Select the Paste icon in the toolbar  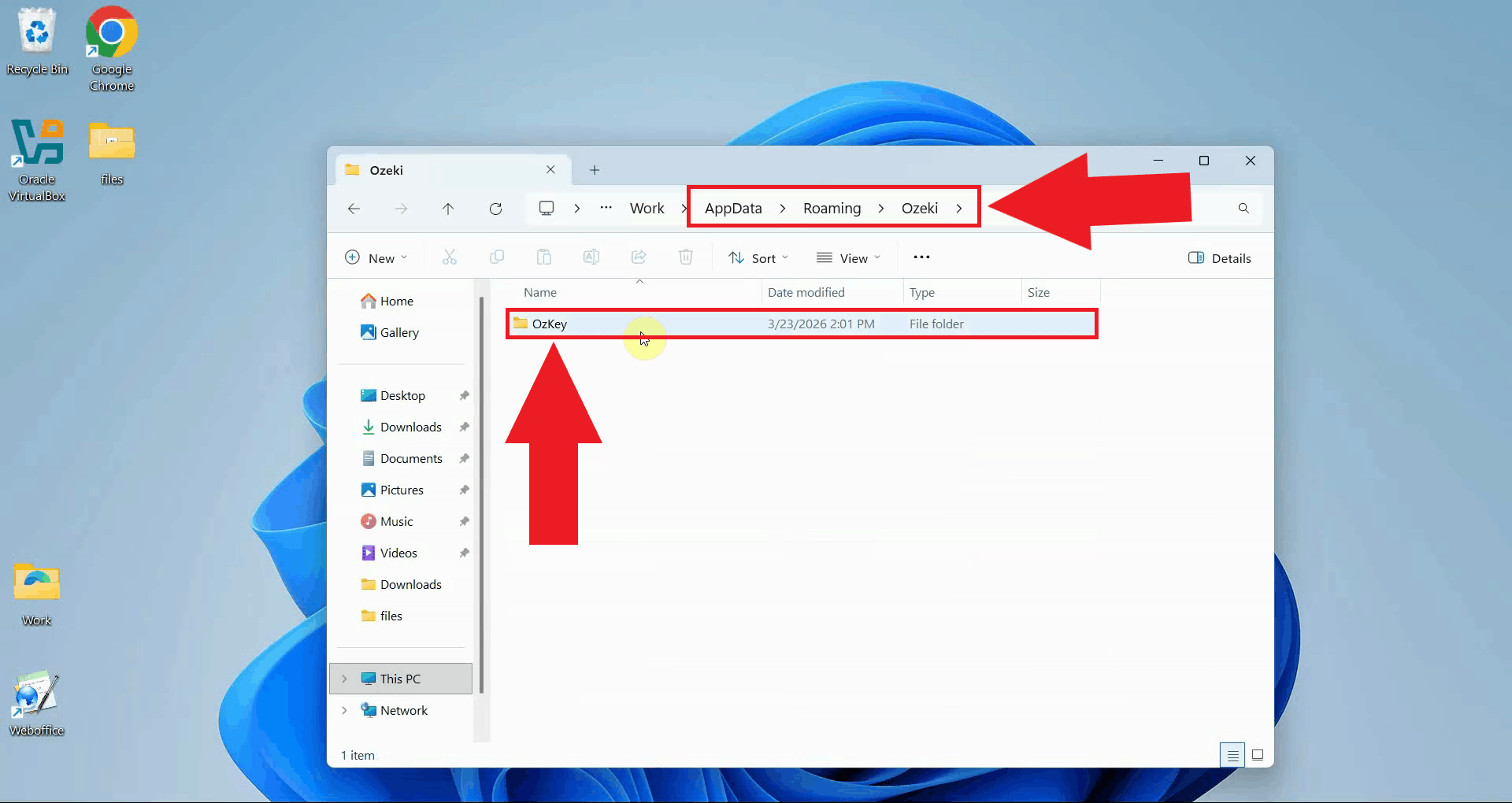coord(544,257)
